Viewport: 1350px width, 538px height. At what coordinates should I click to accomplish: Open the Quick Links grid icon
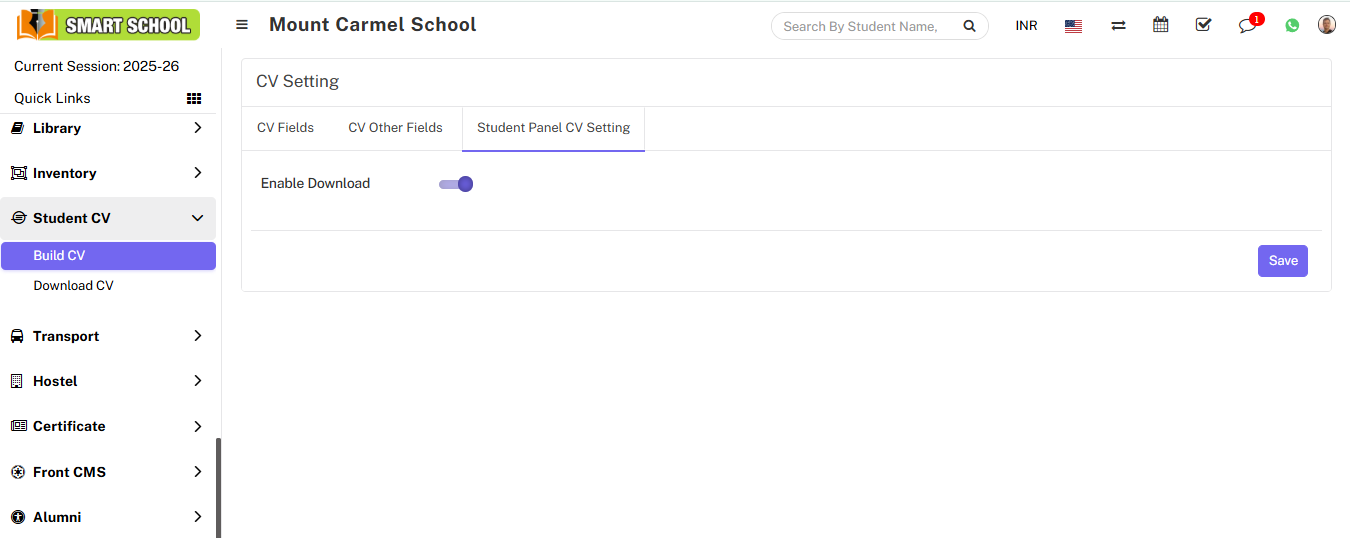(194, 98)
